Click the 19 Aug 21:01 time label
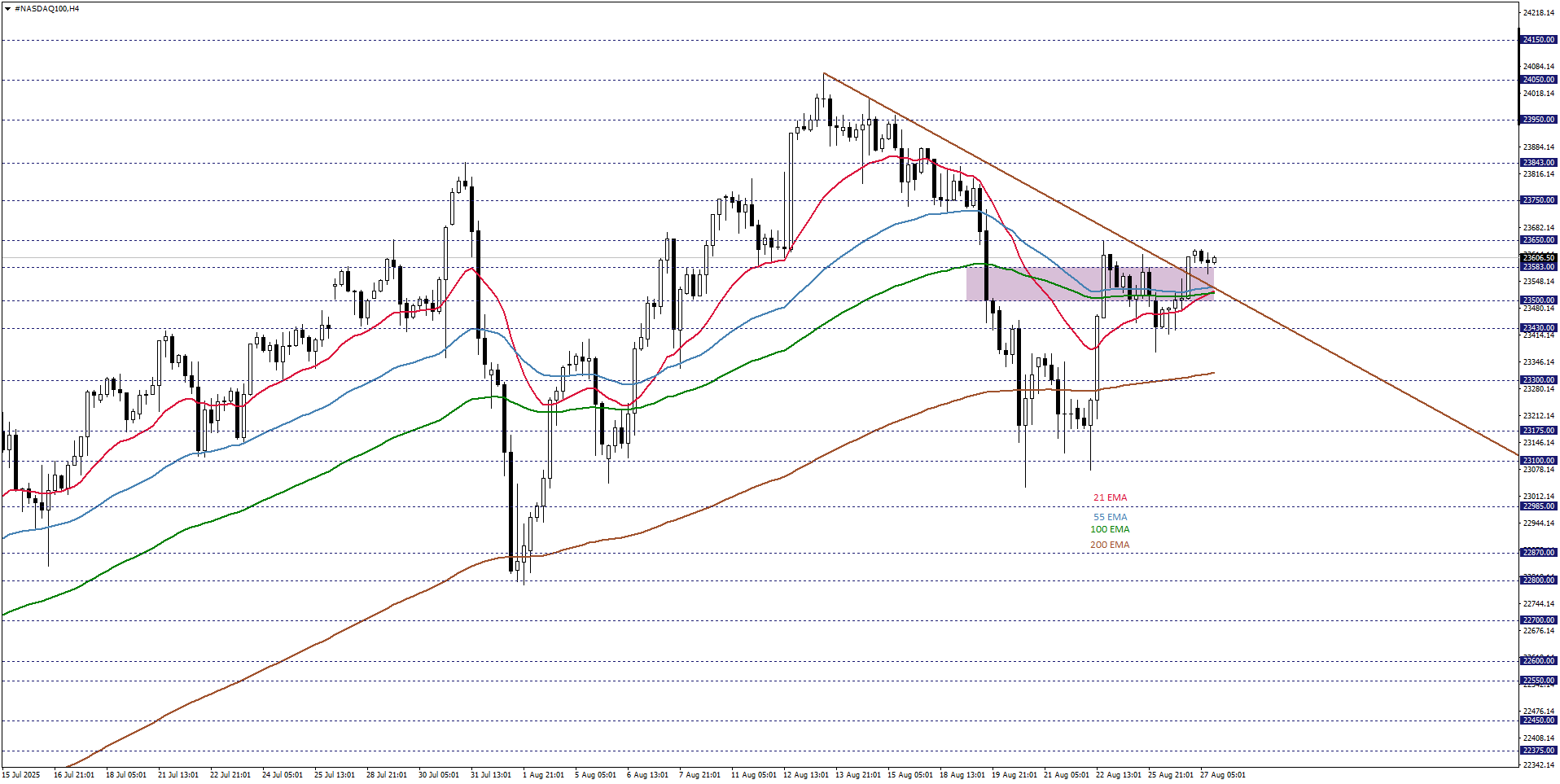This screenshot has width=1560, height=784. coord(1014,775)
